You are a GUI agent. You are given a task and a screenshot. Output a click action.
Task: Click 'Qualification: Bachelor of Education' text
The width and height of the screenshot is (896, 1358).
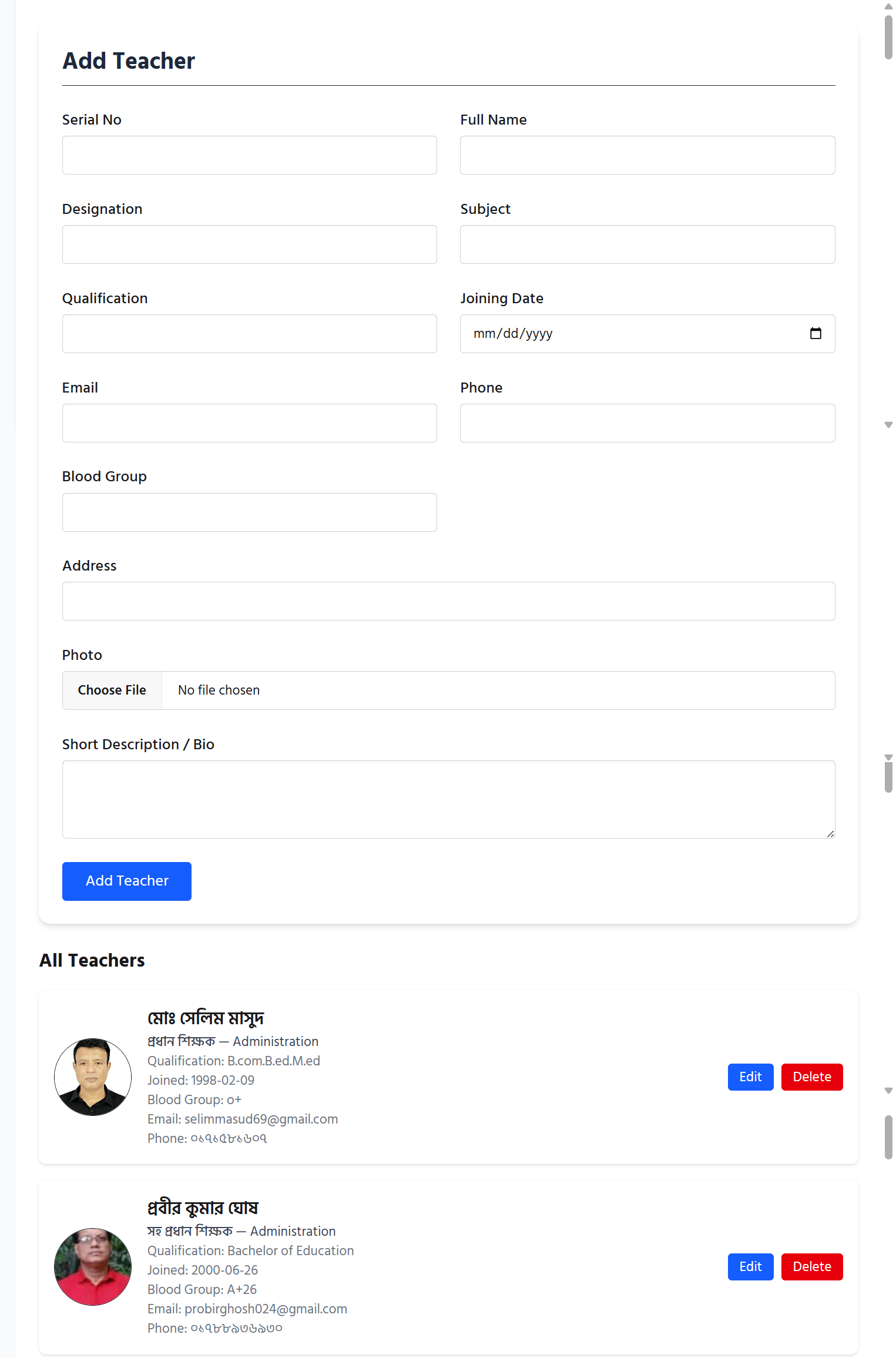click(x=251, y=1250)
